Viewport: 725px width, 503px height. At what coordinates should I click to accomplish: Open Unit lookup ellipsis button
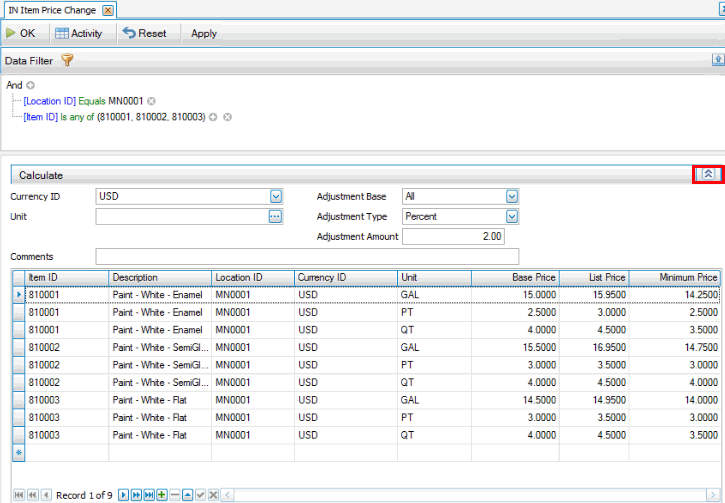pos(276,216)
